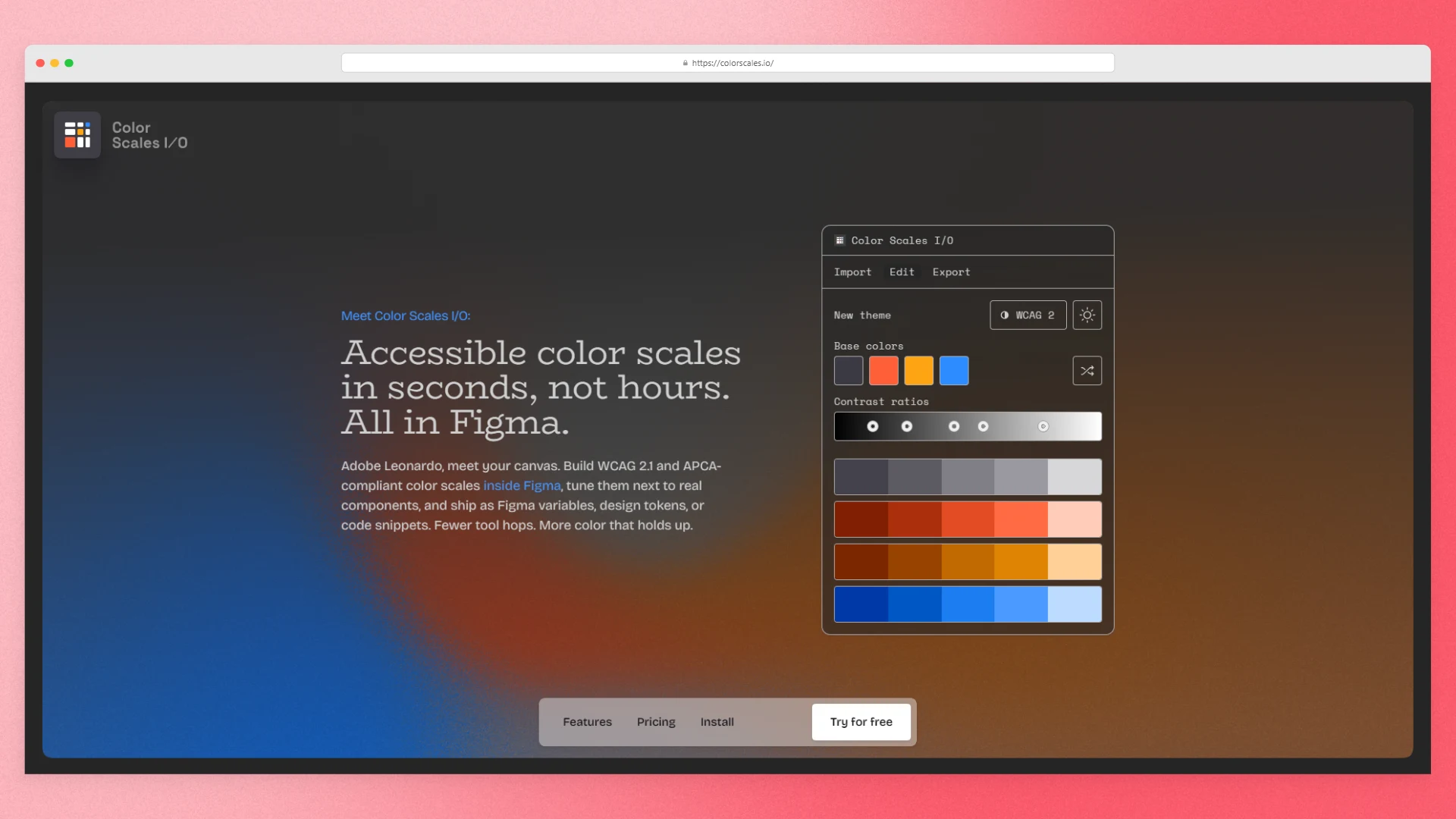The image size is (1456, 819).
Task: Click the darkest step of blue scale
Action: coord(861,604)
